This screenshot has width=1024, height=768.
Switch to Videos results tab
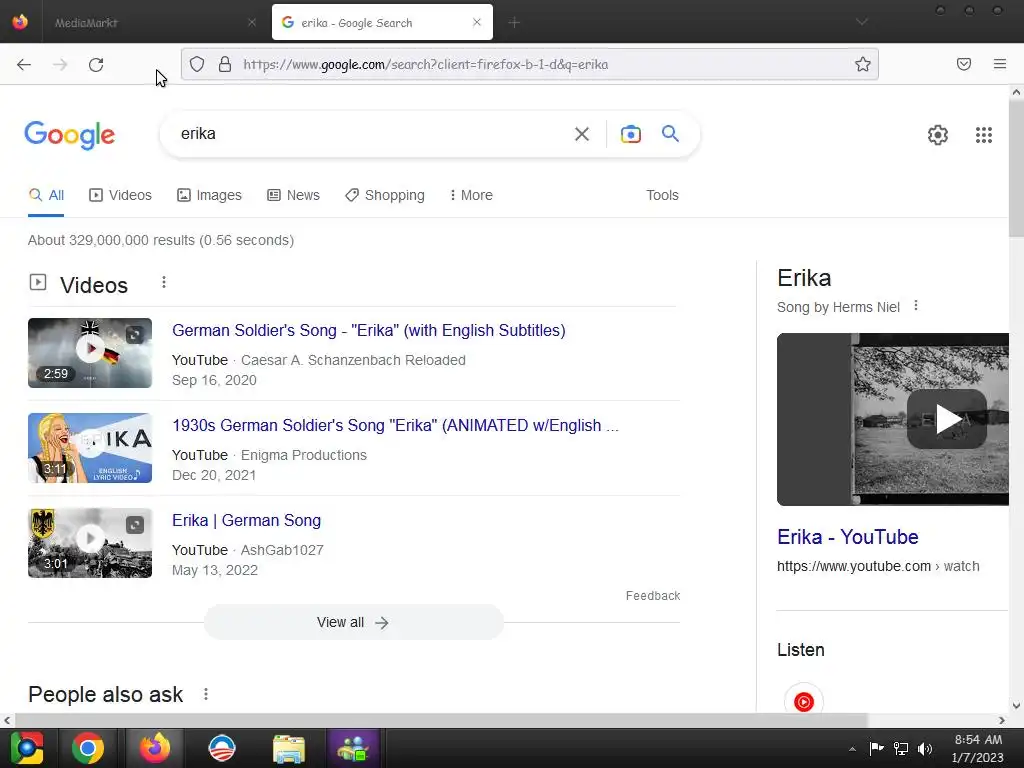tap(120, 195)
